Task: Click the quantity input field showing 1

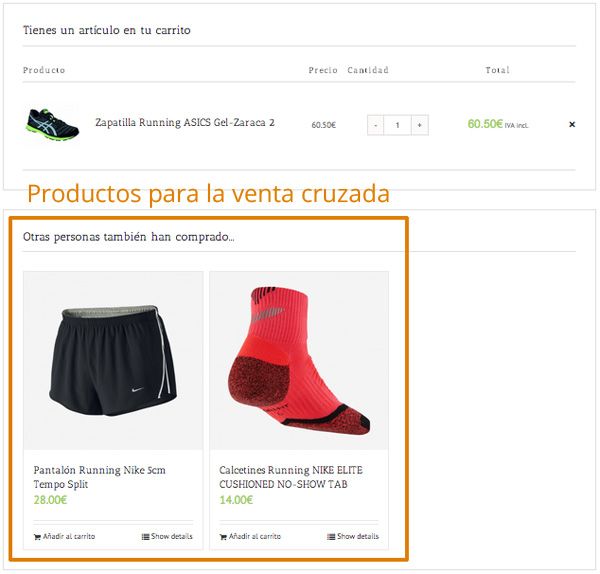Action: click(398, 125)
